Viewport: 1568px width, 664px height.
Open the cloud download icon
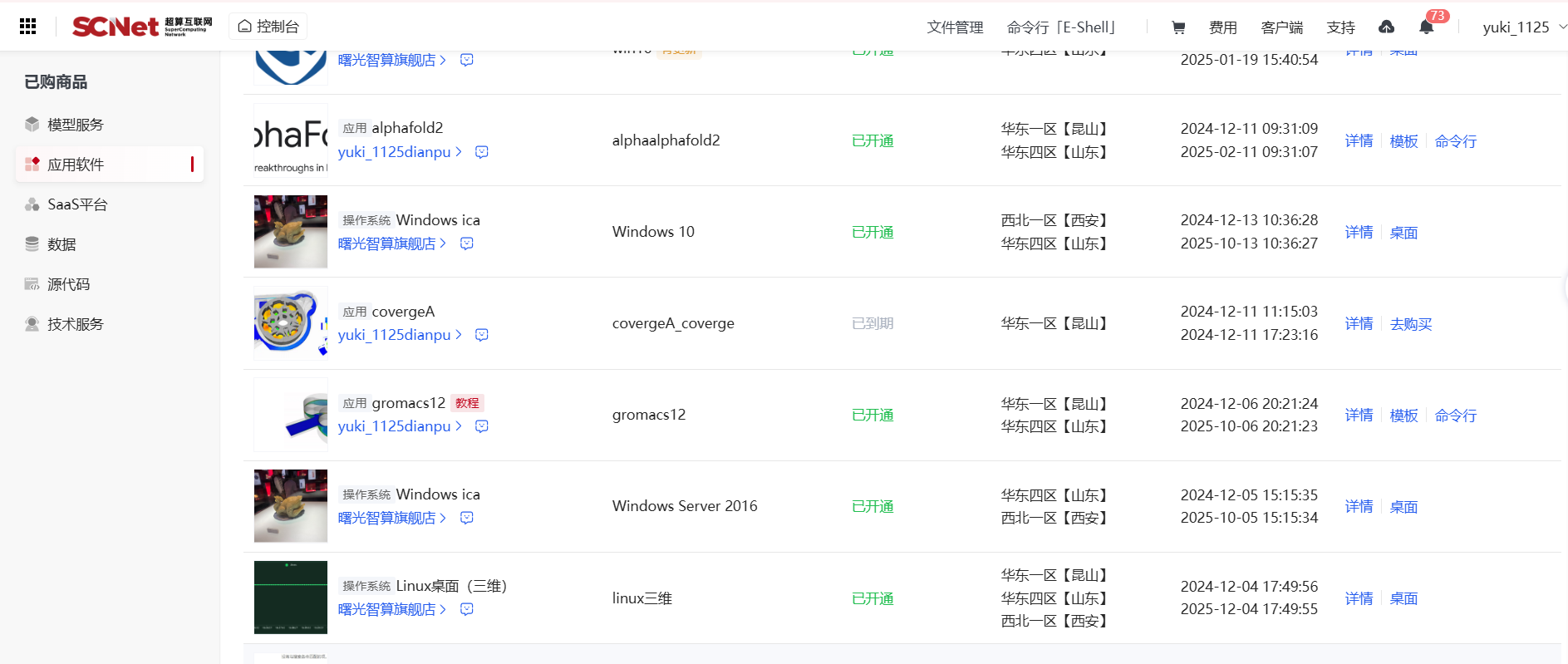click(1386, 27)
